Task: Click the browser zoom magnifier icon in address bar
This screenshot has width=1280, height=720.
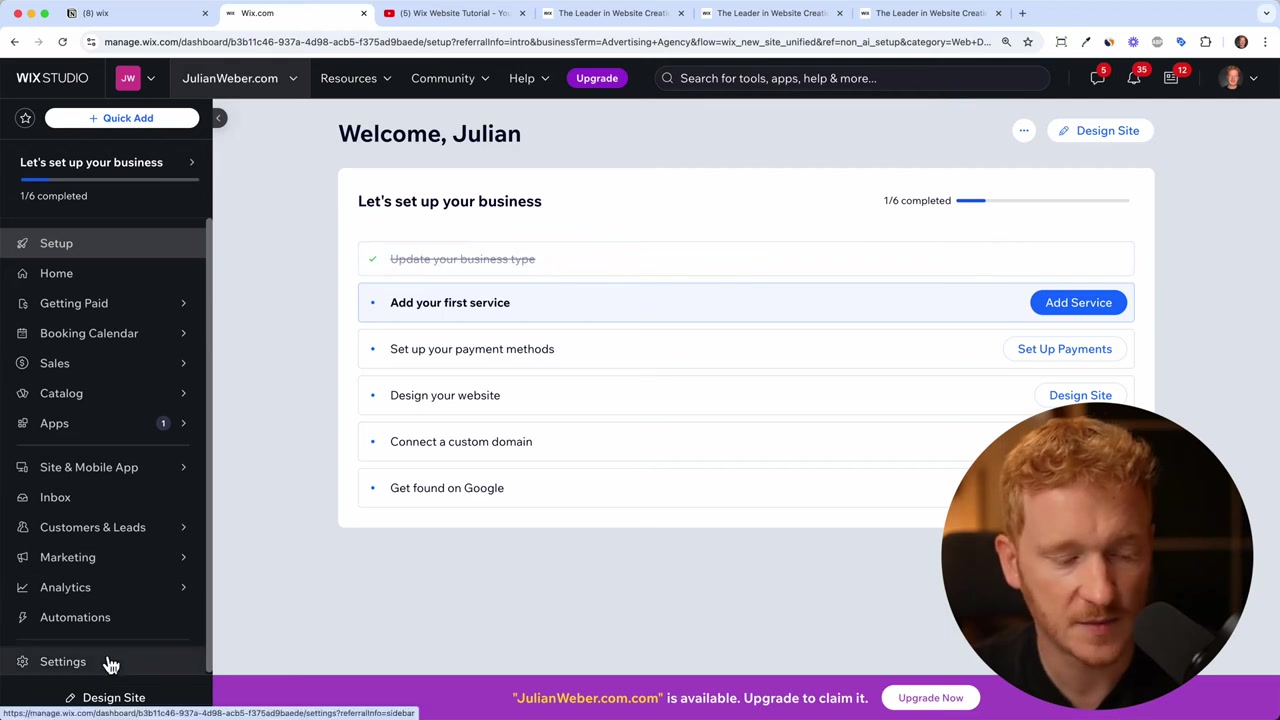Action: (x=1006, y=42)
